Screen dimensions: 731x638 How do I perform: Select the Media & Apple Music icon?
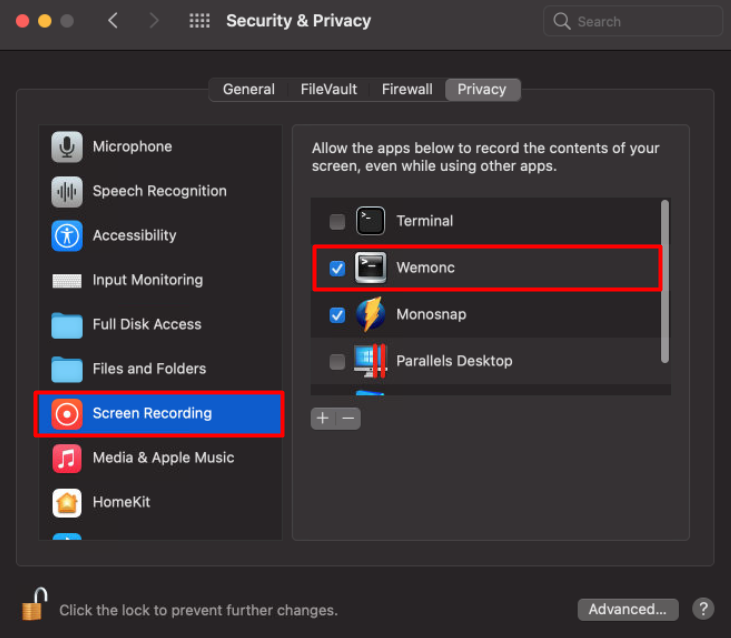tap(67, 458)
